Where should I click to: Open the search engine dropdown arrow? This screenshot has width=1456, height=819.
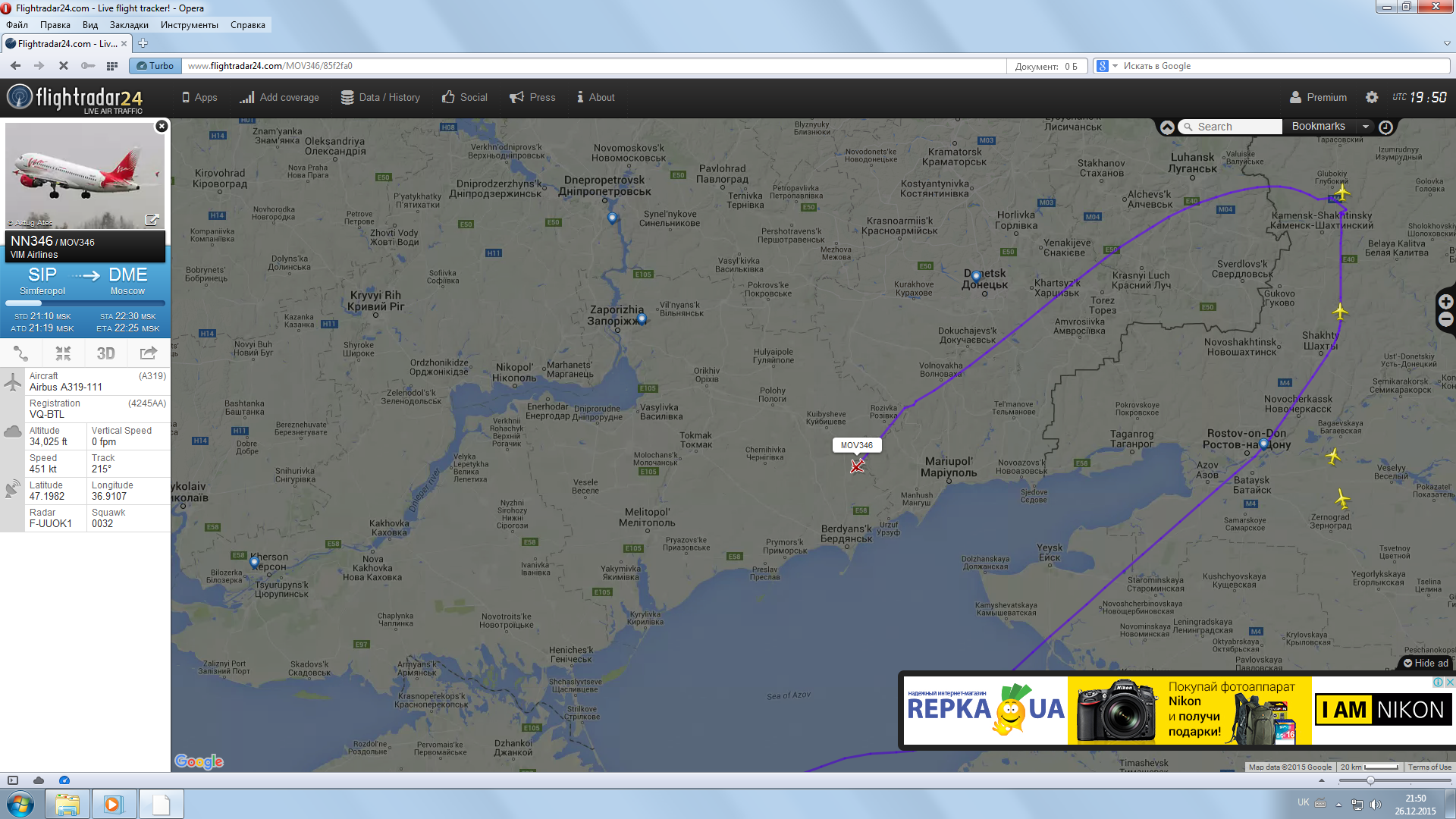click(x=1115, y=66)
